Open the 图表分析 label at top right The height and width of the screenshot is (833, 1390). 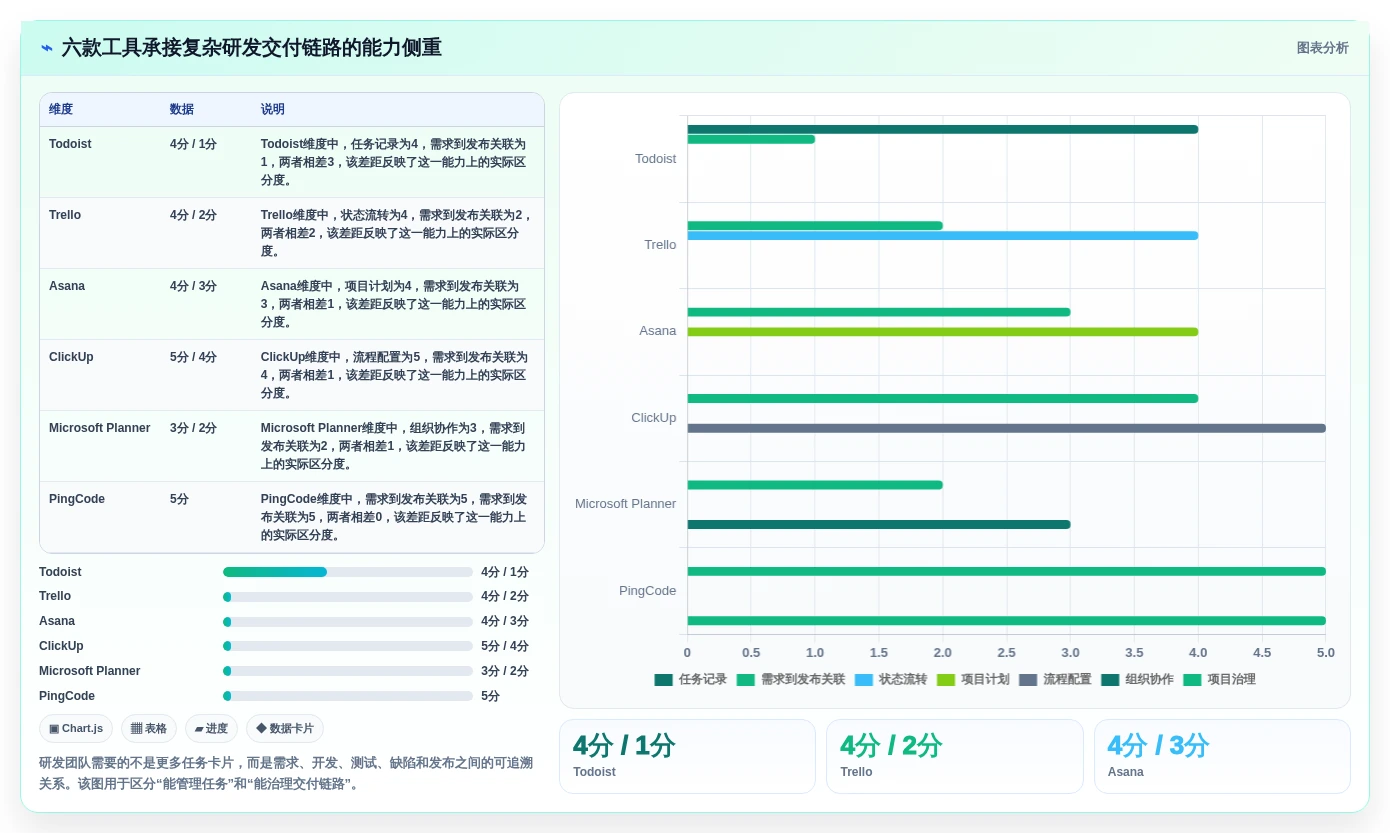1322,48
